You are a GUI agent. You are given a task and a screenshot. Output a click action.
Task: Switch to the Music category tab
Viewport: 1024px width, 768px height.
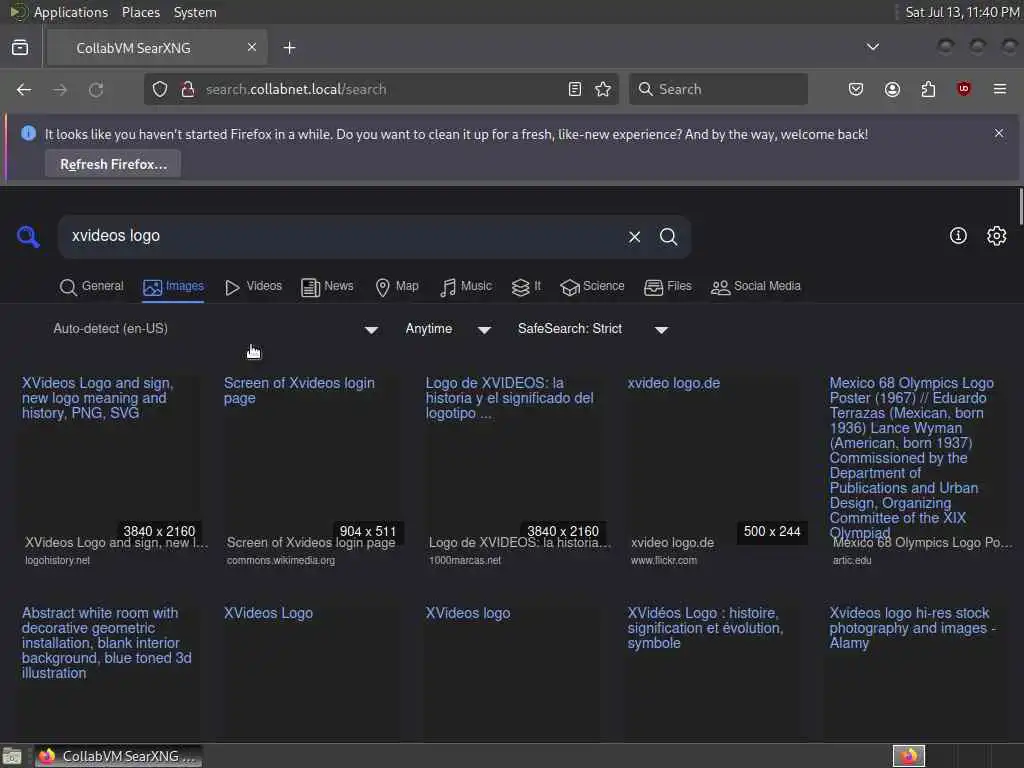tap(466, 287)
